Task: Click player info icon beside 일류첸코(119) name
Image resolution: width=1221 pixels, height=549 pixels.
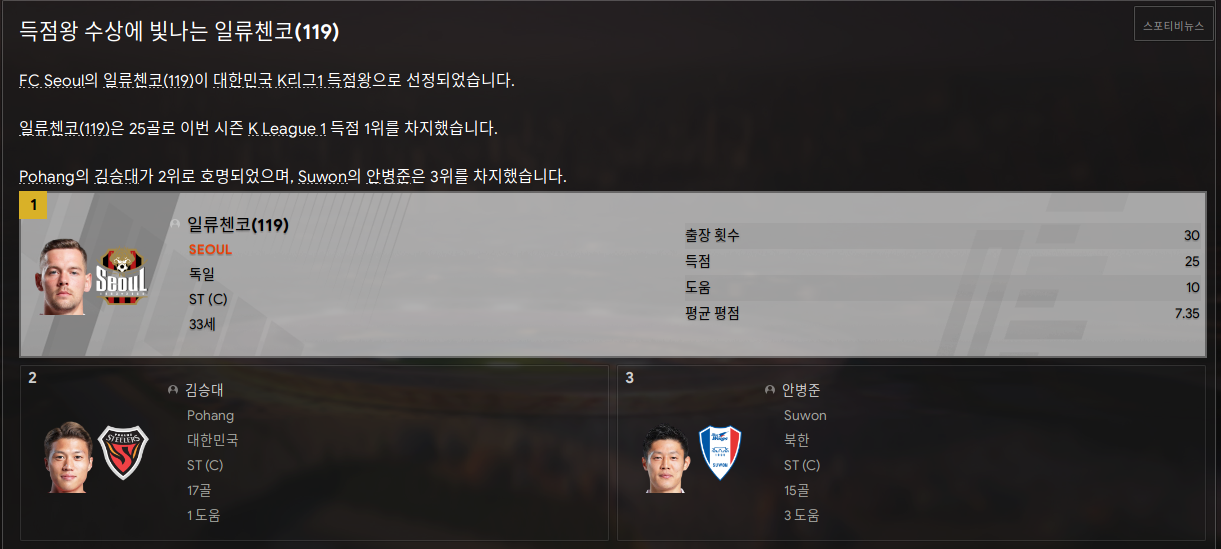Action: coord(175,225)
